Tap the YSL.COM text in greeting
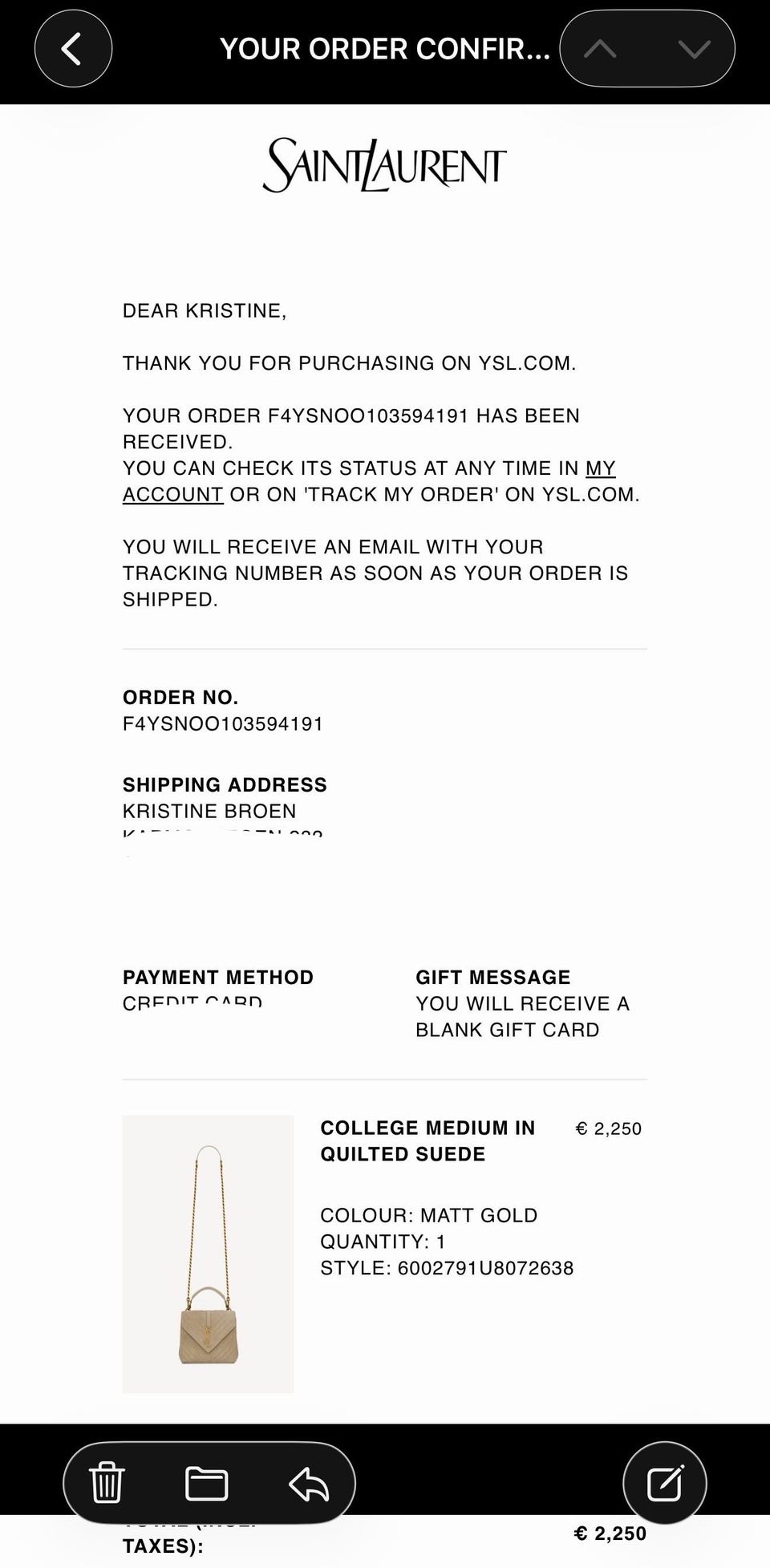Viewport: 770px width, 1568px height. coord(527,363)
